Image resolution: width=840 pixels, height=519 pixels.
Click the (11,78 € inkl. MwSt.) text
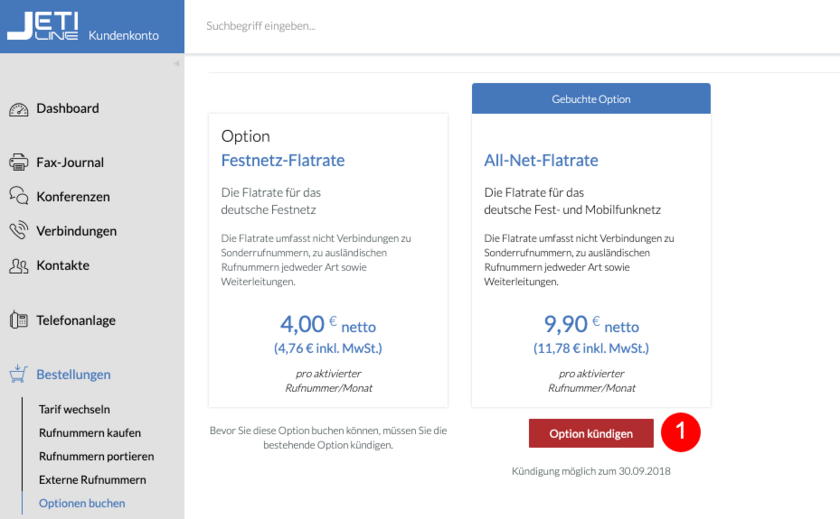click(591, 349)
